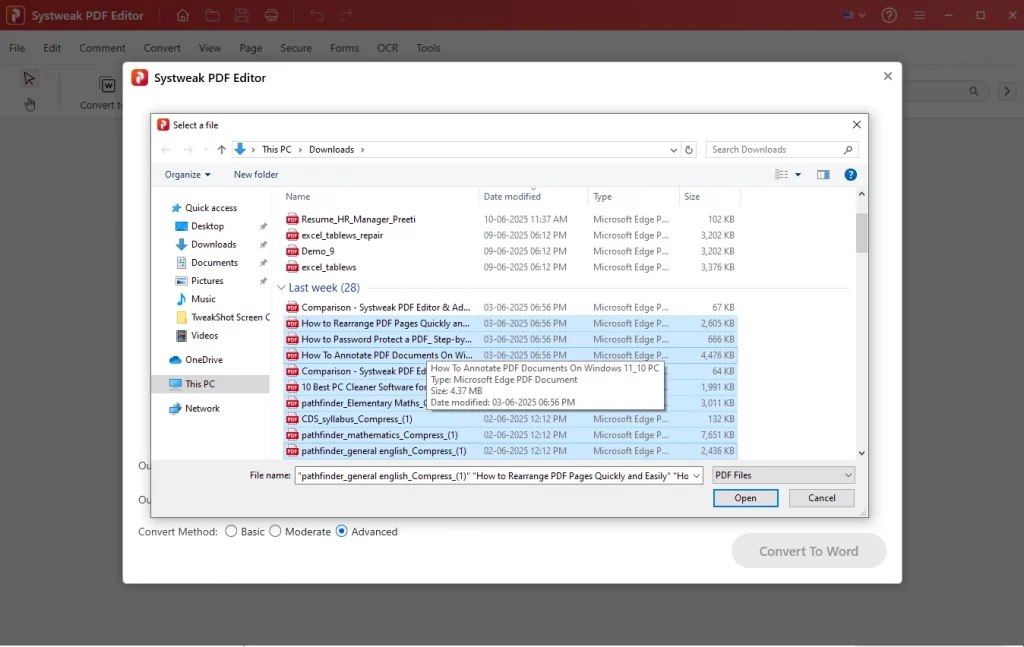Open the hamburger menu in title bar
1024x647 pixels.
tap(920, 15)
